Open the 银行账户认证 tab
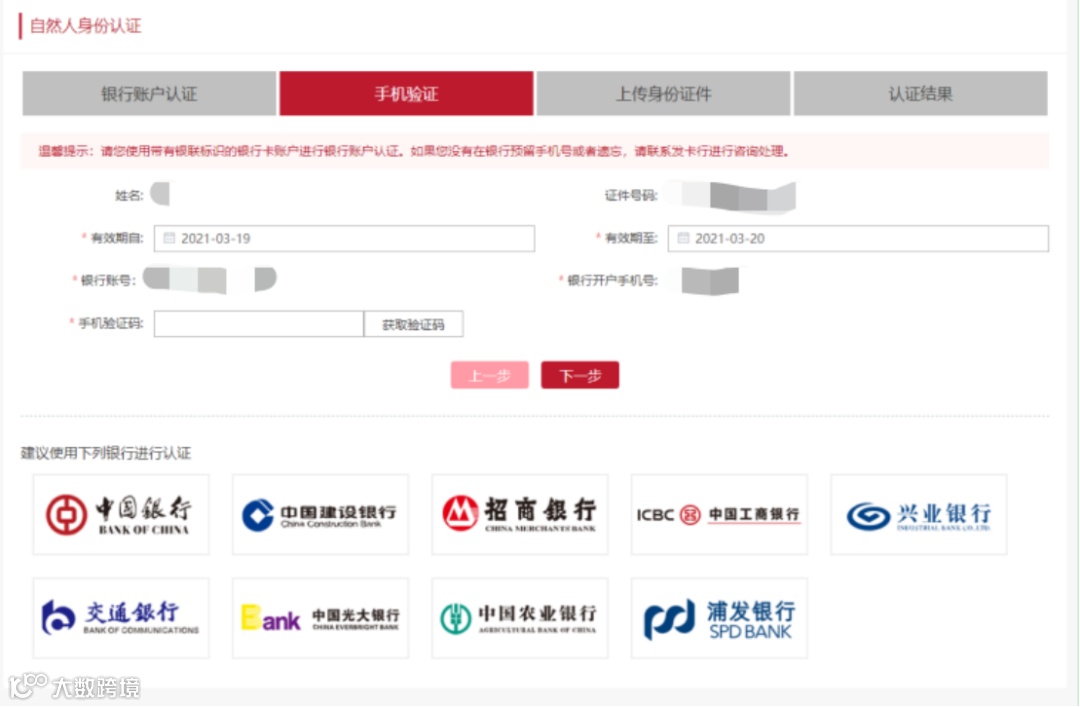Viewport: 1080px width, 707px height. click(149, 94)
